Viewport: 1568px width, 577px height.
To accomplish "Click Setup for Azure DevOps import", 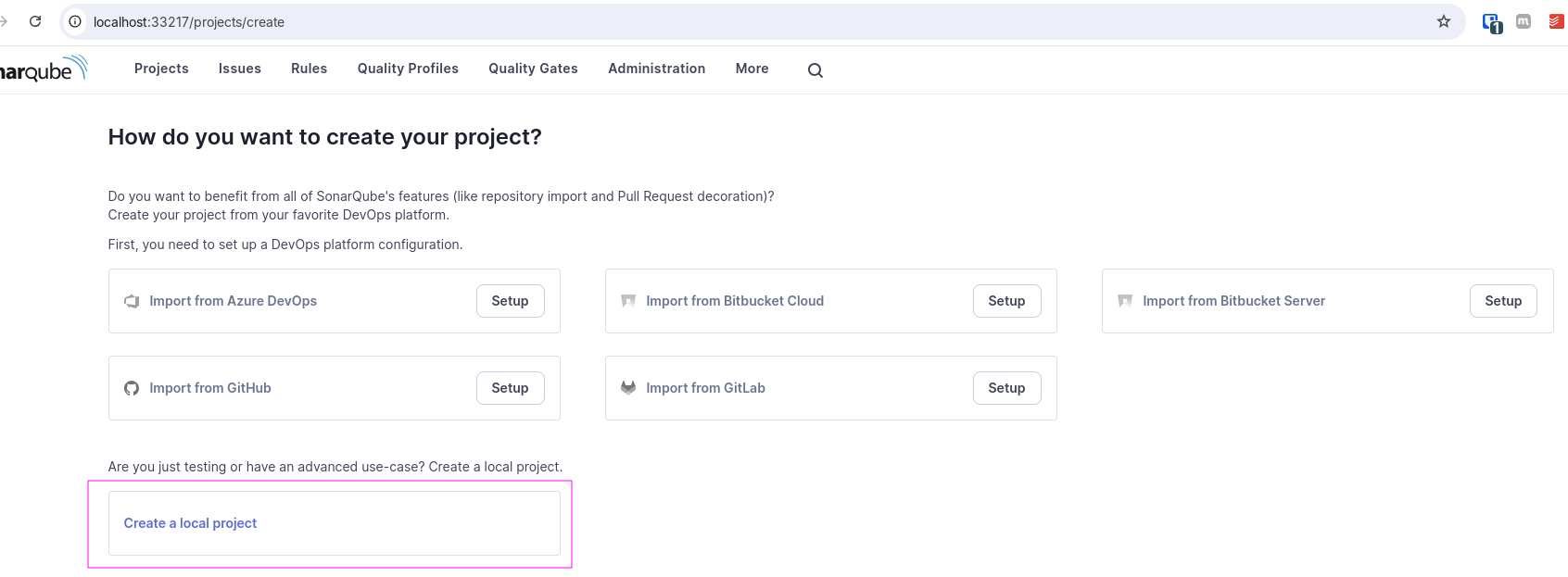I will 510,301.
